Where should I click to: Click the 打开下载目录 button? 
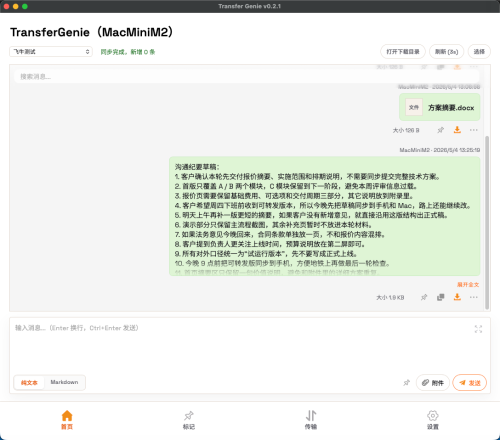(403, 52)
